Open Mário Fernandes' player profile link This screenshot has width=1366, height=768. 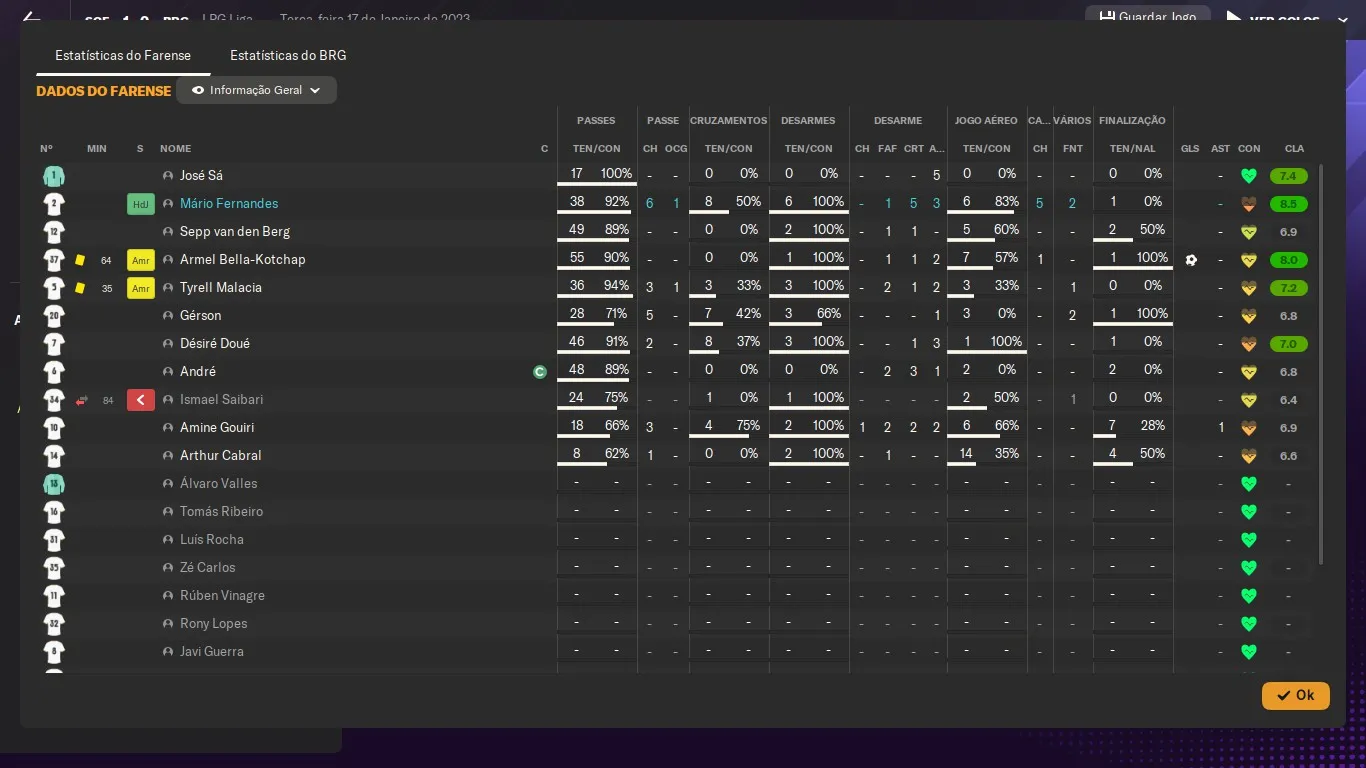tap(229, 204)
